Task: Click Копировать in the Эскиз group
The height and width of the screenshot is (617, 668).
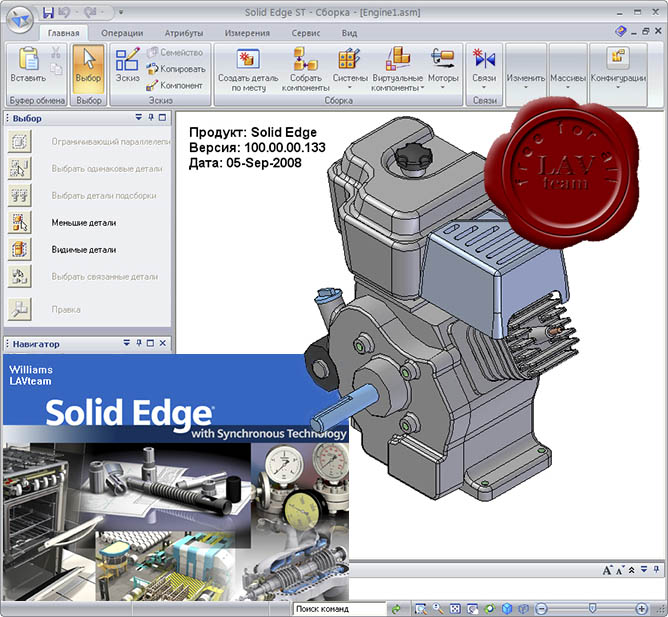Action: pyautogui.click(x=176, y=69)
